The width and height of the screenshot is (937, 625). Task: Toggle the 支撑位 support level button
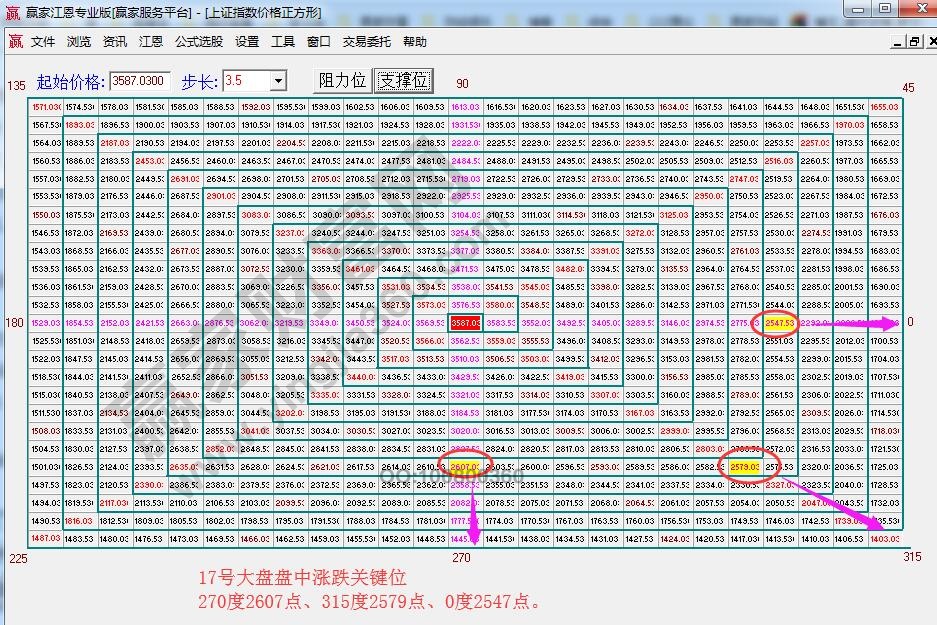[x=401, y=80]
